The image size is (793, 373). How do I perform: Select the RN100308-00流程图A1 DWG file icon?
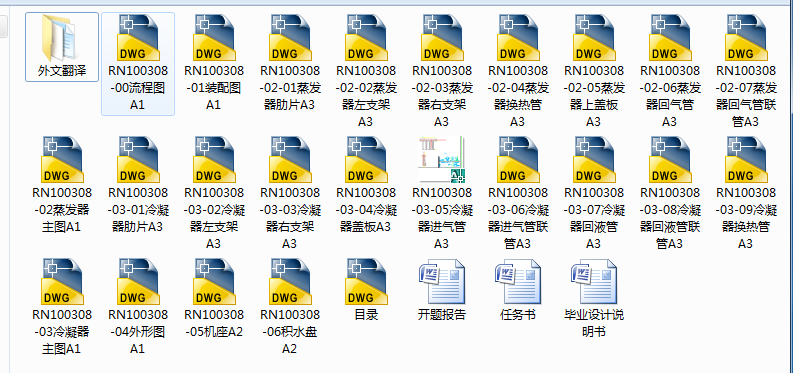coord(138,38)
